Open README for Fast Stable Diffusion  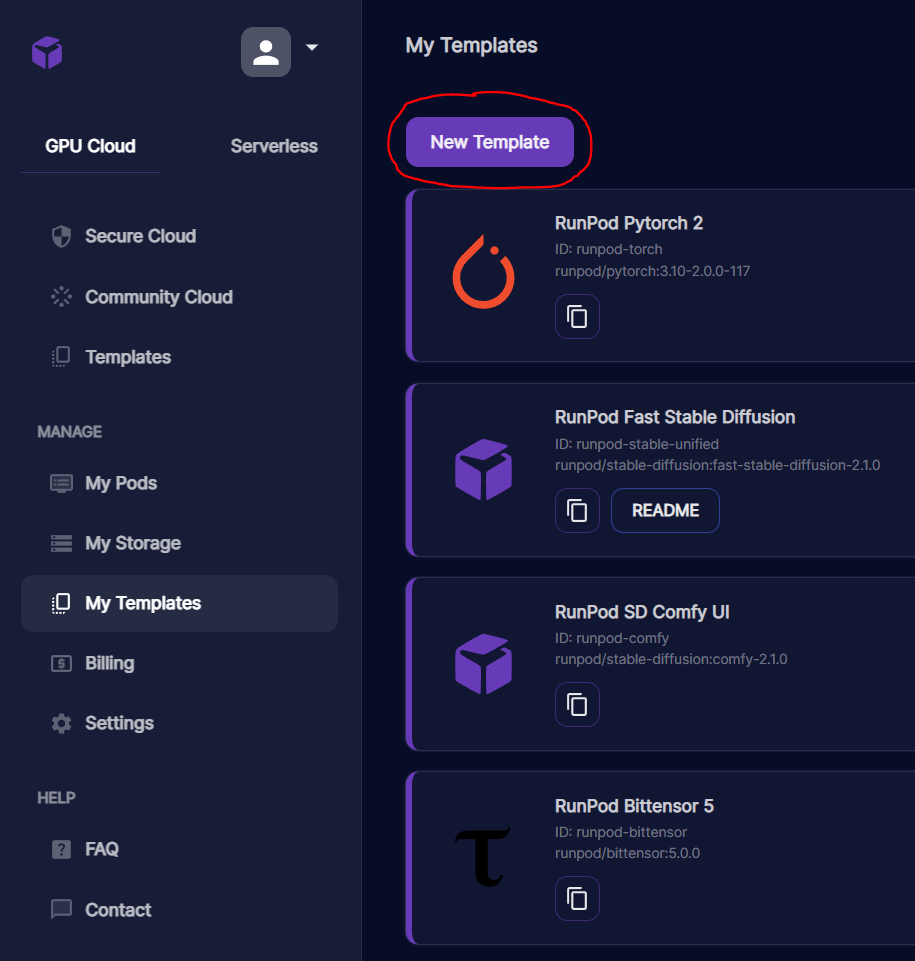(x=666, y=511)
